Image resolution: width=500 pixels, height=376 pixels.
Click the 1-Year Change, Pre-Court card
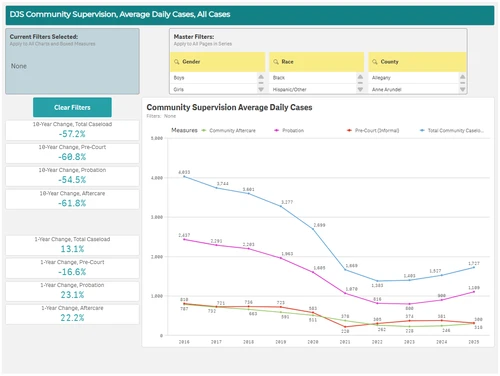pyautogui.click(x=72, y=268)
